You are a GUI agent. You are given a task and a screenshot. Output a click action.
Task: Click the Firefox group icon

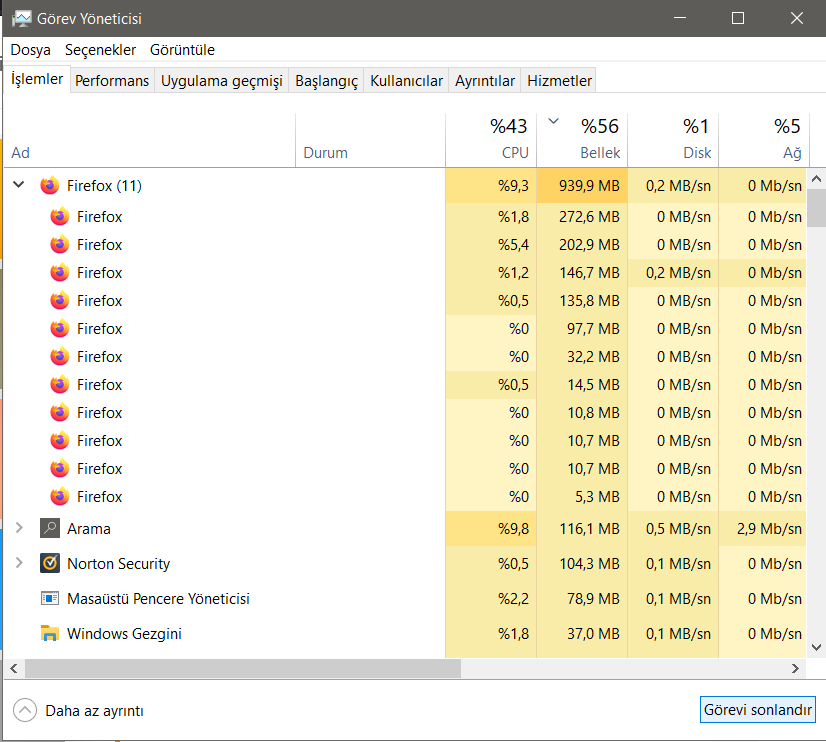tap(50, 185)
